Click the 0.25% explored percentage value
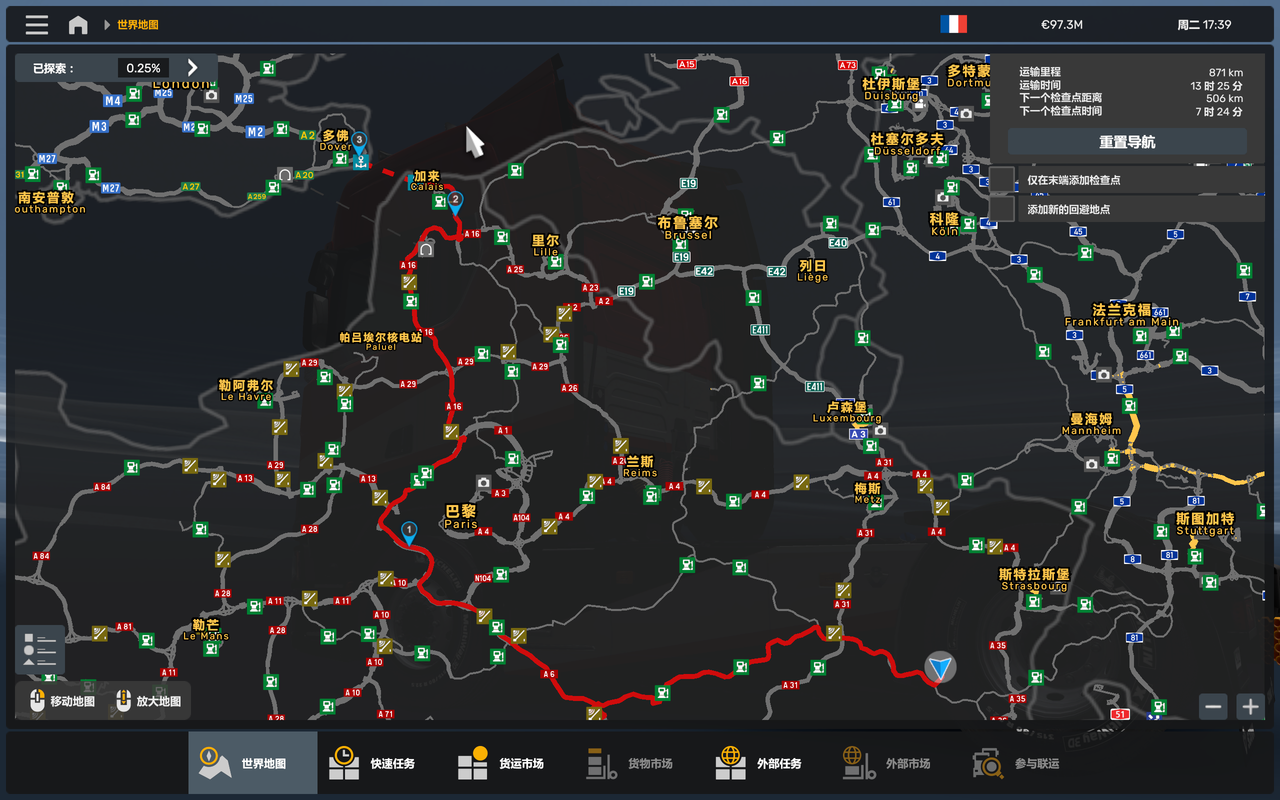Image resolution: width=1280 pixels, height=800 pixels. (143, 68)
